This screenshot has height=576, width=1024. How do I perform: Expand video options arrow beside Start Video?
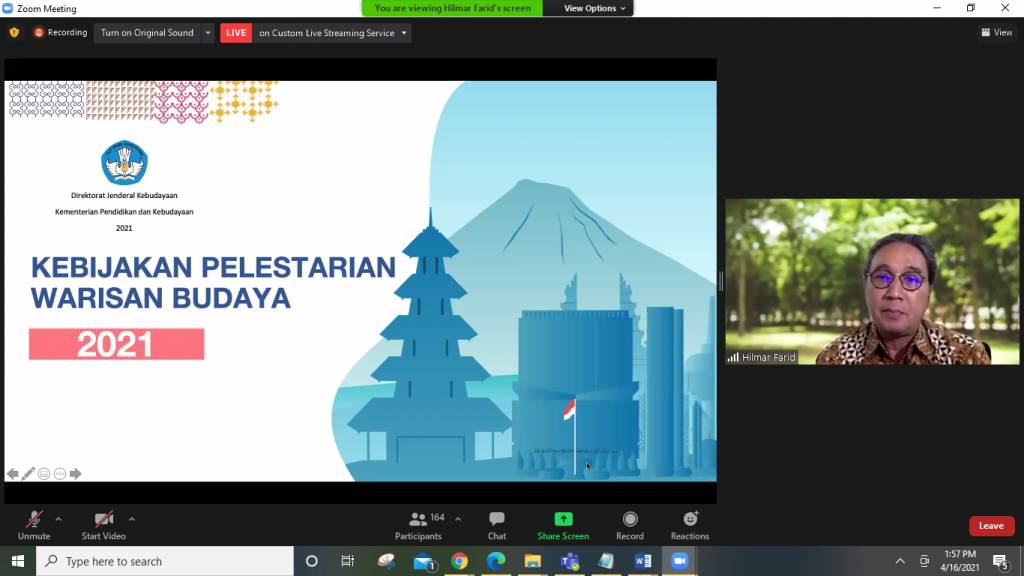click(x=132, y=519)
